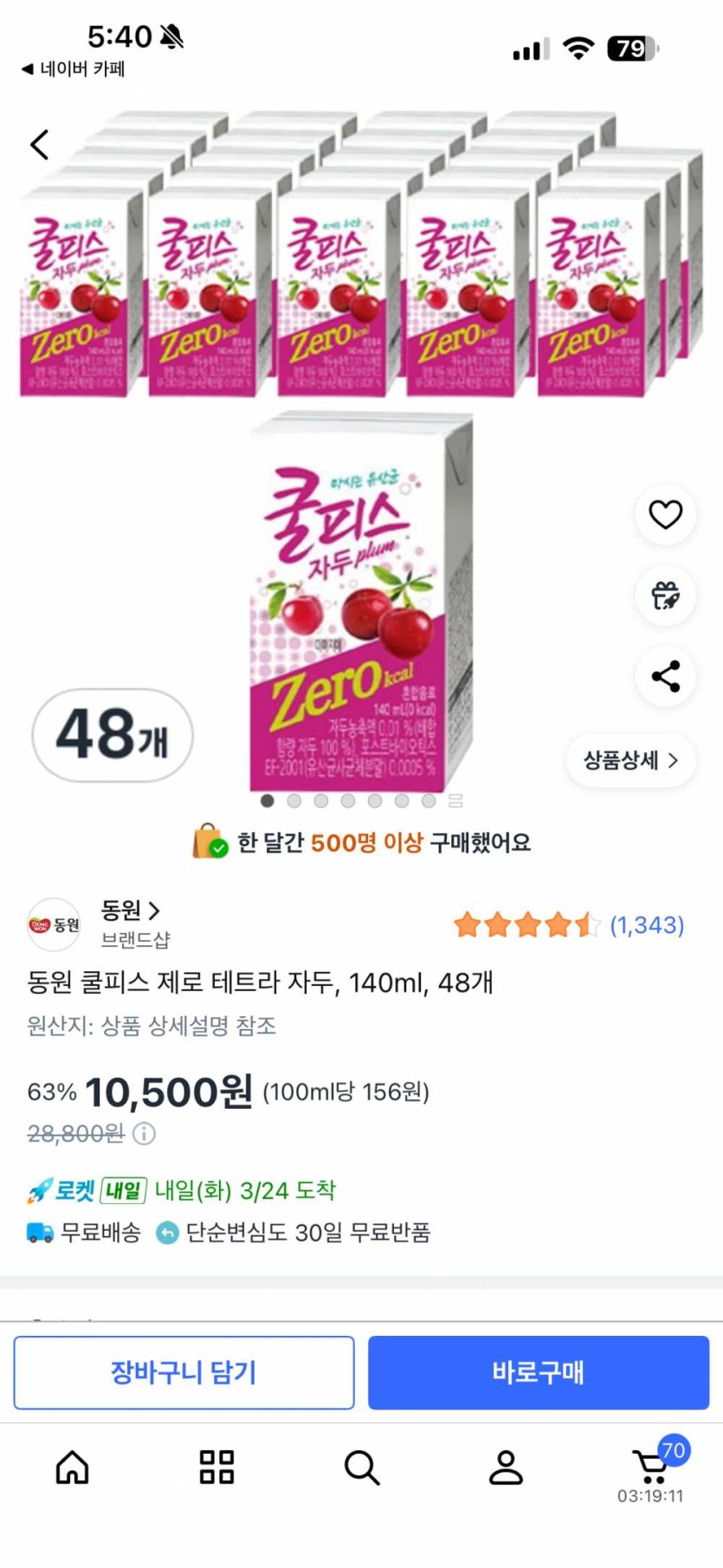
Task: Switch to the category menu tab
Action: tap(216, 1468)
